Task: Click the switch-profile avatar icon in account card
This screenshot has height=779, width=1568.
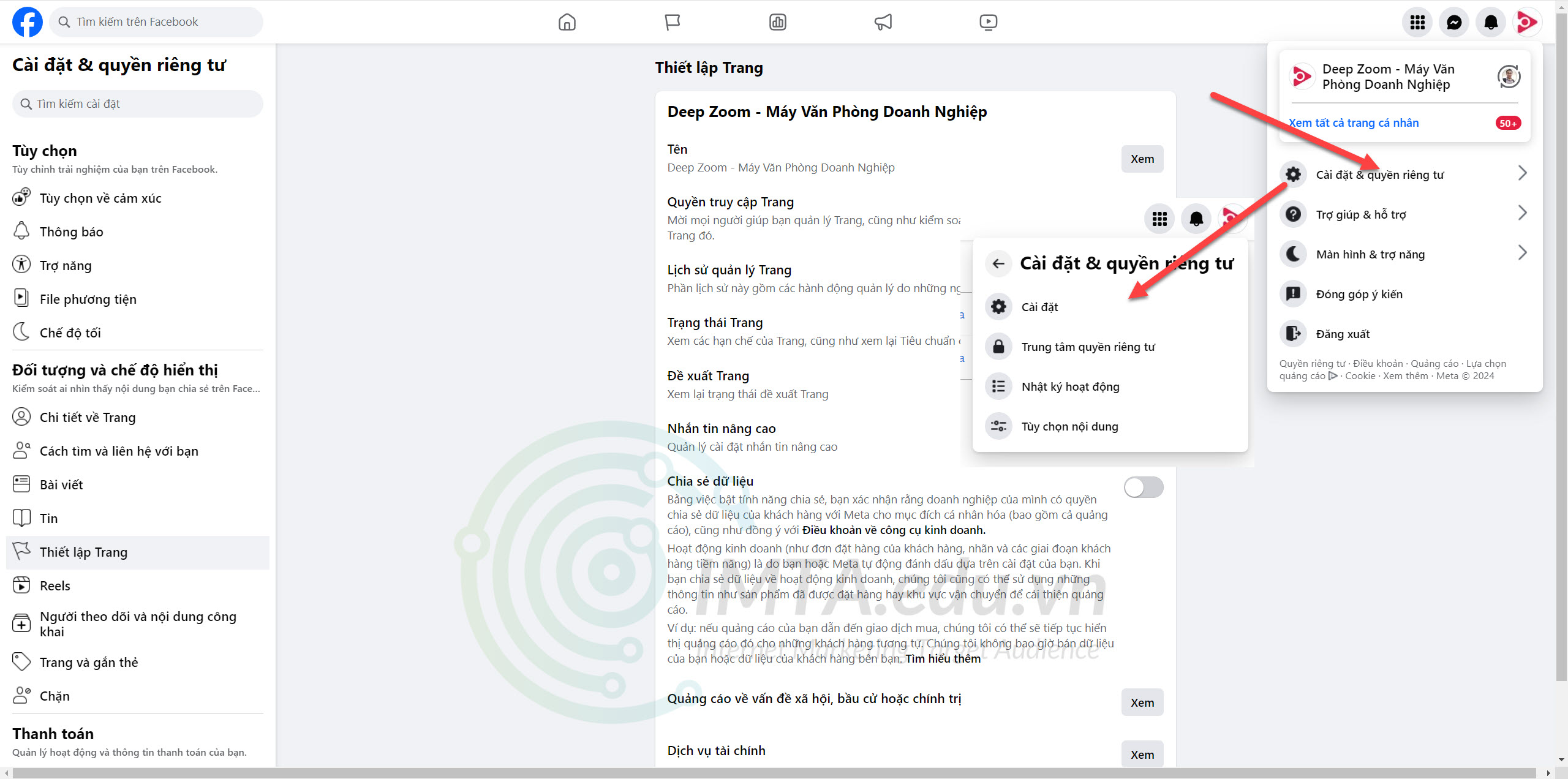Action: [x=1509, y=77]
